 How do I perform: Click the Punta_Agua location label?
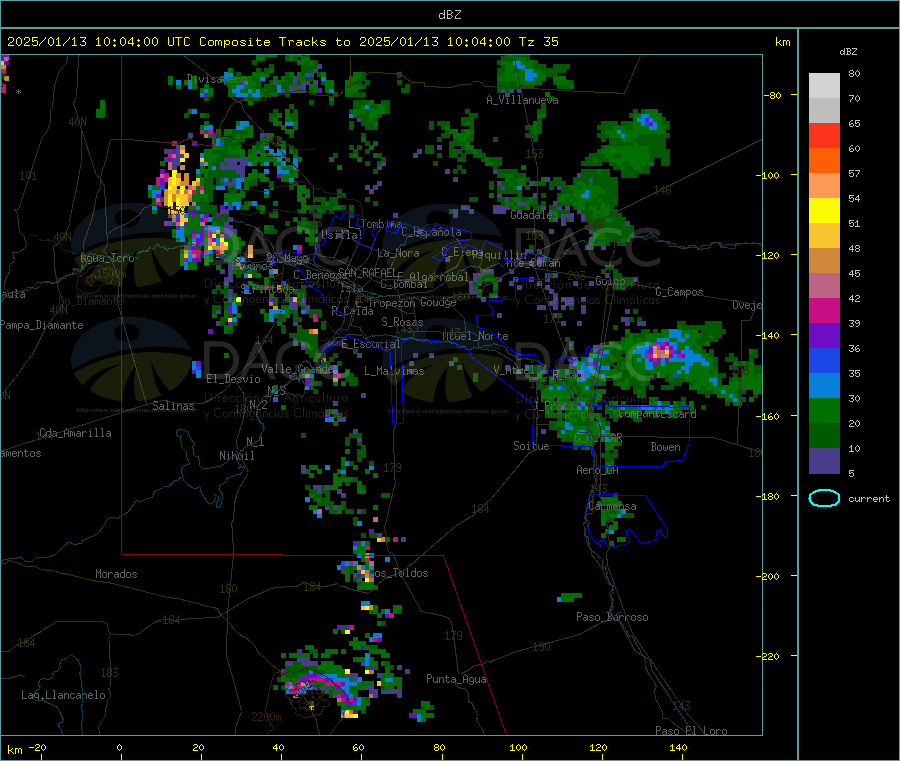tap(456, 679)
